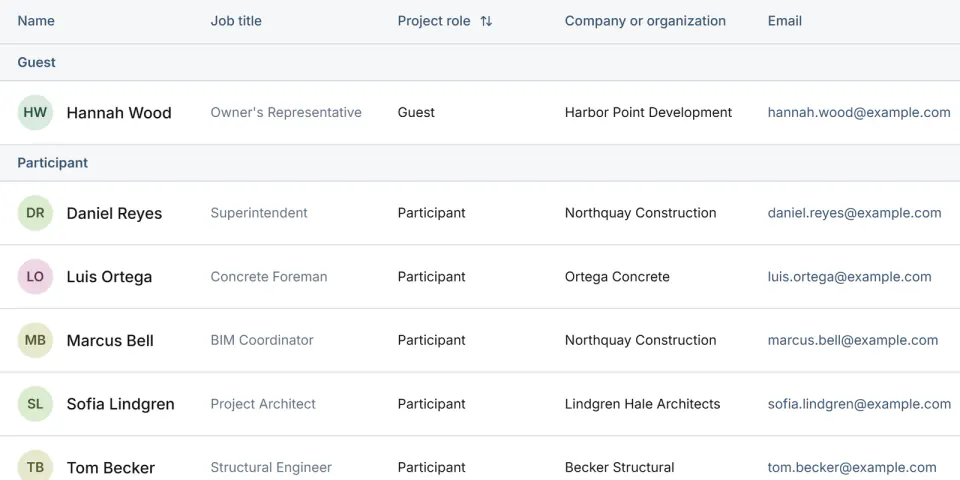Click the Email column header
Screen dimensions: 960x480
[785, 21]
